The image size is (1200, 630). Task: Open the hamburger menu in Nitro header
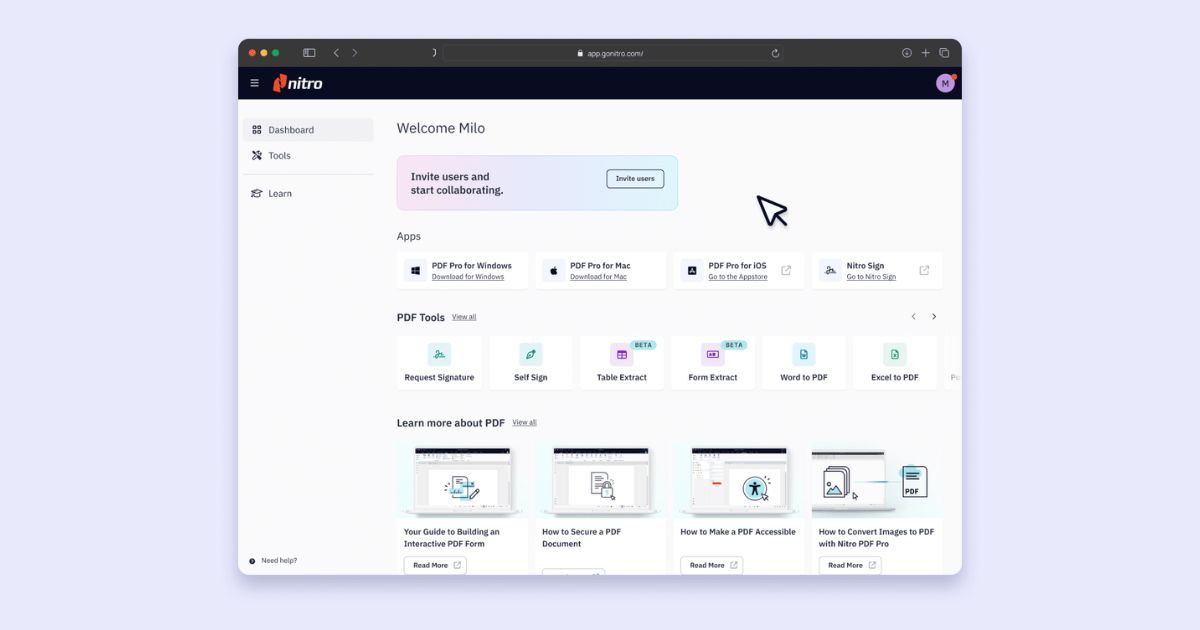point(254,83)
